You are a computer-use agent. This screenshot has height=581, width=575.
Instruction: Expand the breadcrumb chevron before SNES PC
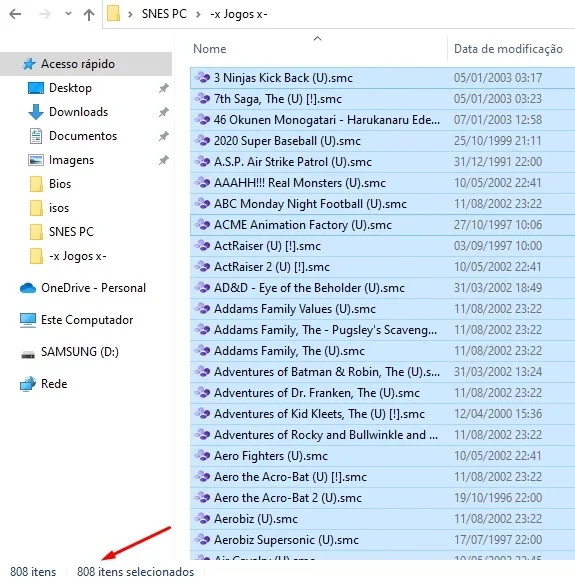(x=130, y=14)
